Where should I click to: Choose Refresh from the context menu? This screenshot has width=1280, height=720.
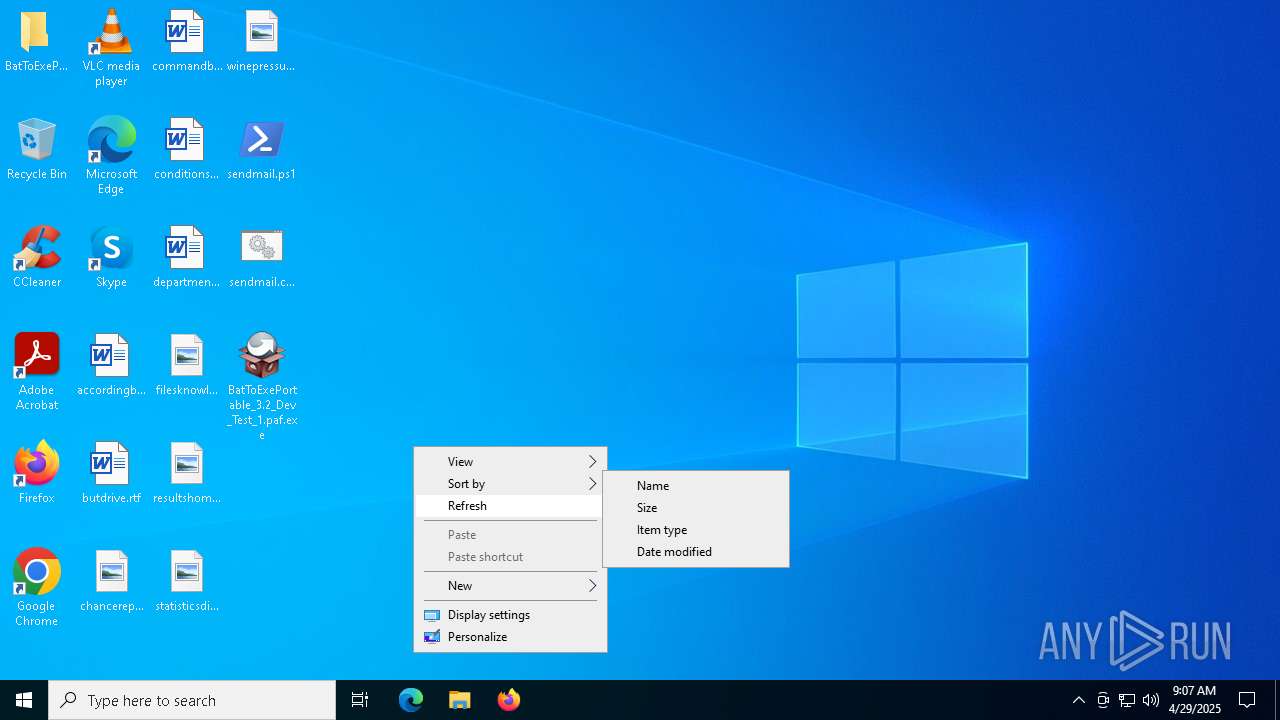(x=510, y=505)
